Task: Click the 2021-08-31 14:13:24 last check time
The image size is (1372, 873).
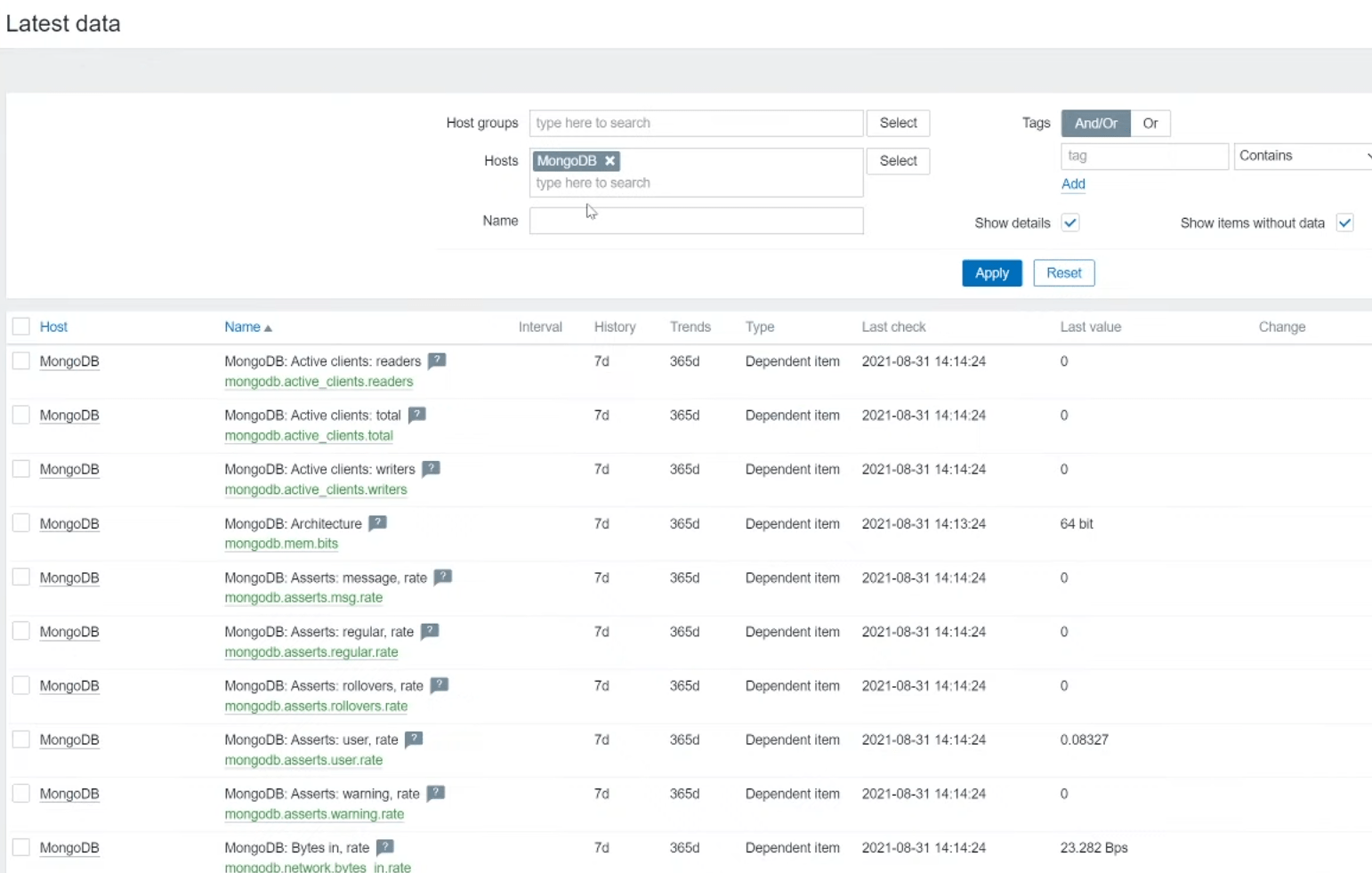Action: [924, 524]
